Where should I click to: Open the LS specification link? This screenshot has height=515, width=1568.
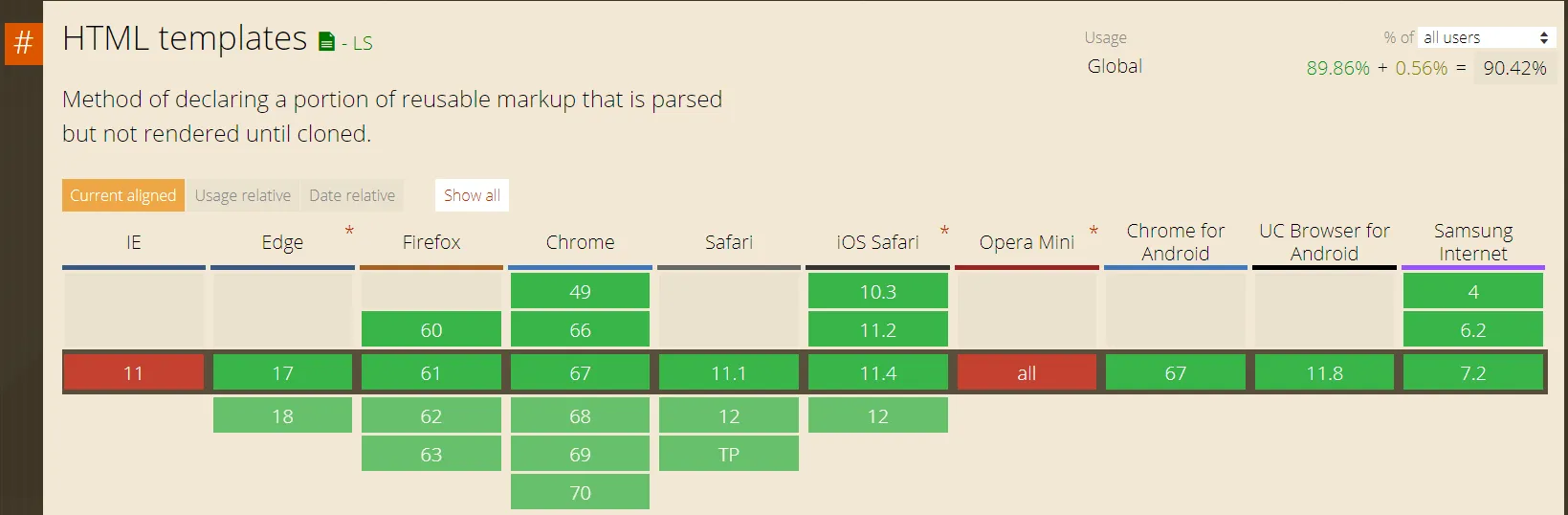tap(362, 44)
